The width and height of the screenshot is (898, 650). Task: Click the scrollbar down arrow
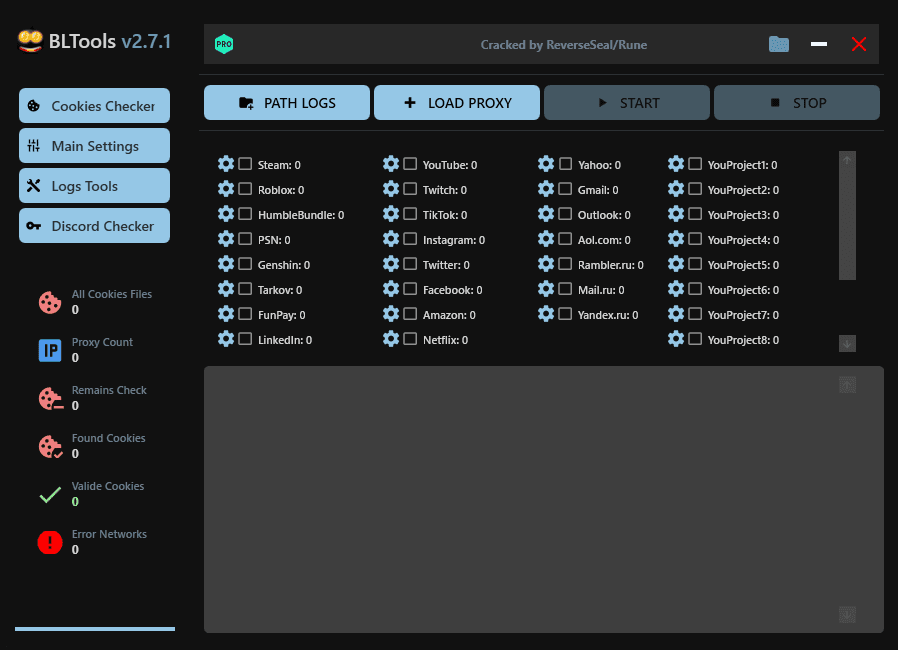click(846, 343)
